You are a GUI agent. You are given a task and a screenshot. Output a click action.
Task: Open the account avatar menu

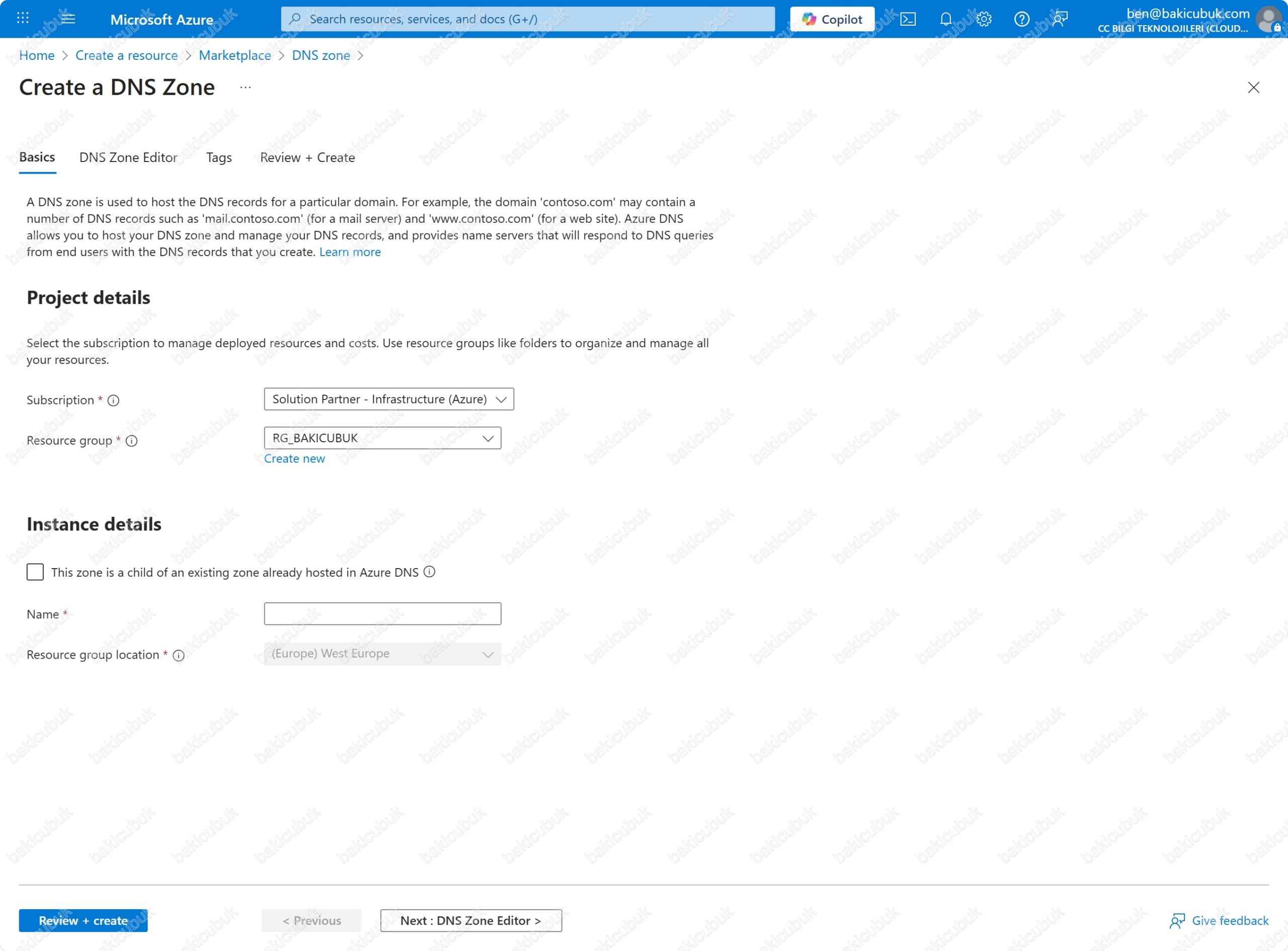click(1269, 20)
